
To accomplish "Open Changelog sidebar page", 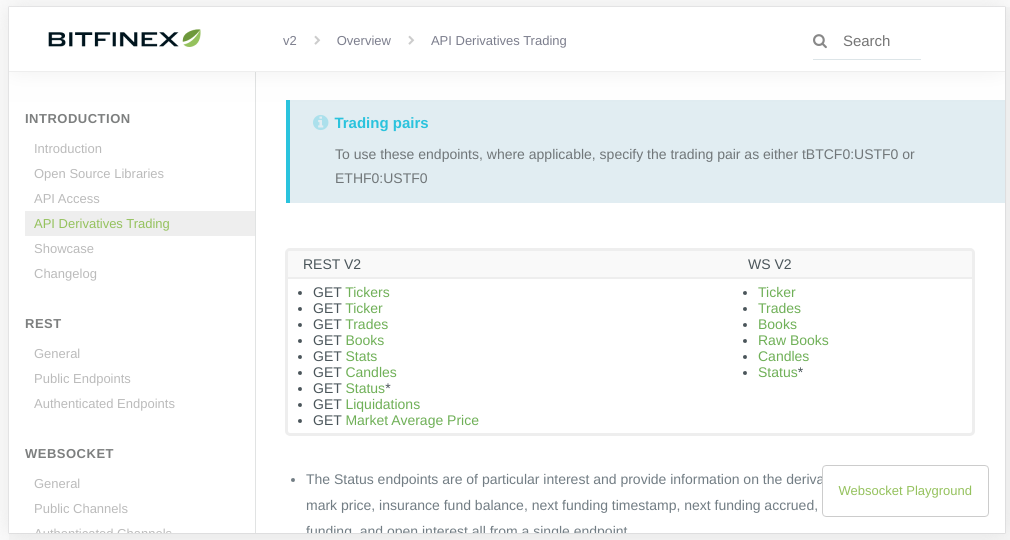I will 65,274.
